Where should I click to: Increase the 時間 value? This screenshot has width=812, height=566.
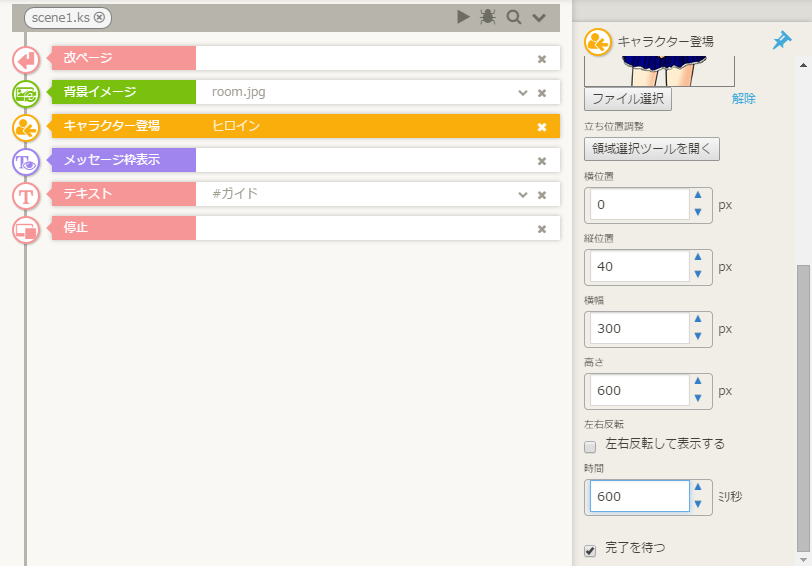point(698,487)
